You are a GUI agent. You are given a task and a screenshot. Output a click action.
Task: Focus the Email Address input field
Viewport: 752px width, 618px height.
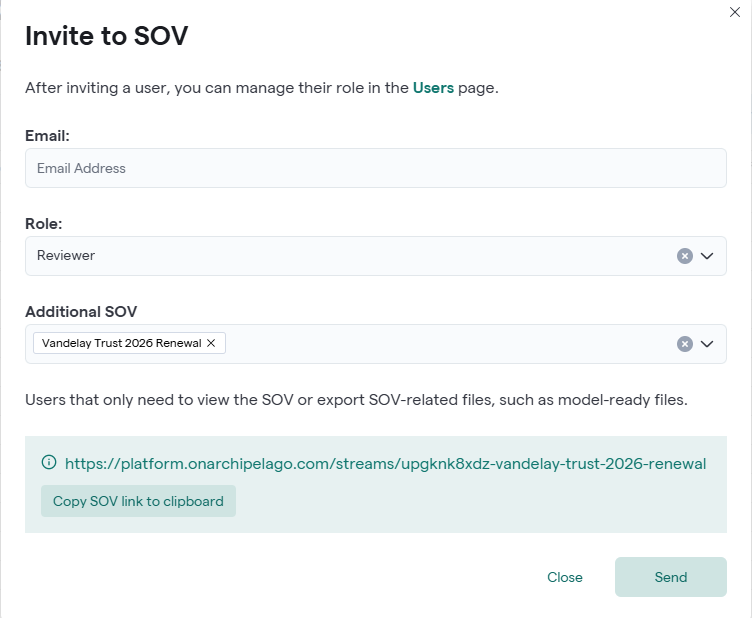click(375, 168)
